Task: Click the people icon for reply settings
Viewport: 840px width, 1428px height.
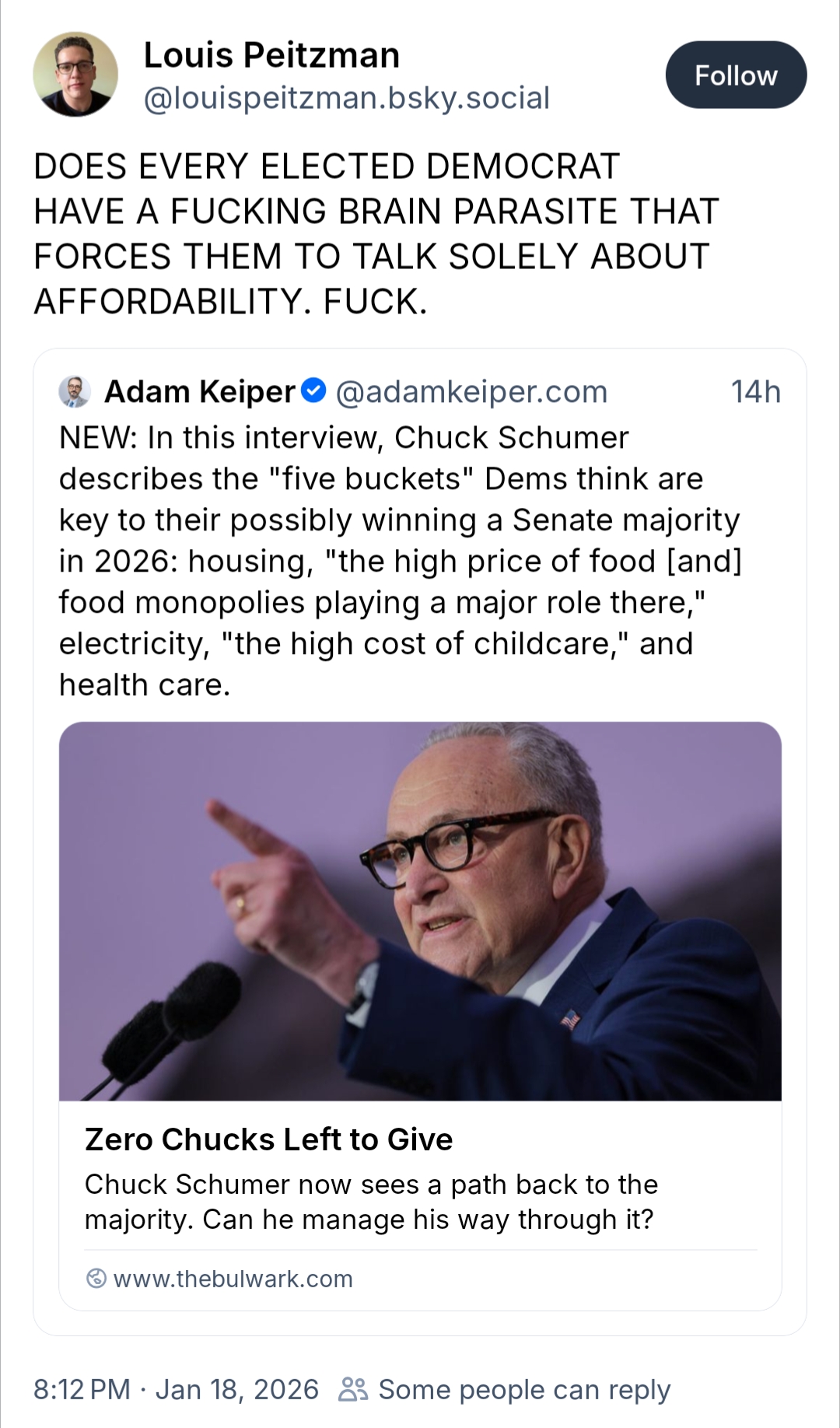Action: (352, 1389)
